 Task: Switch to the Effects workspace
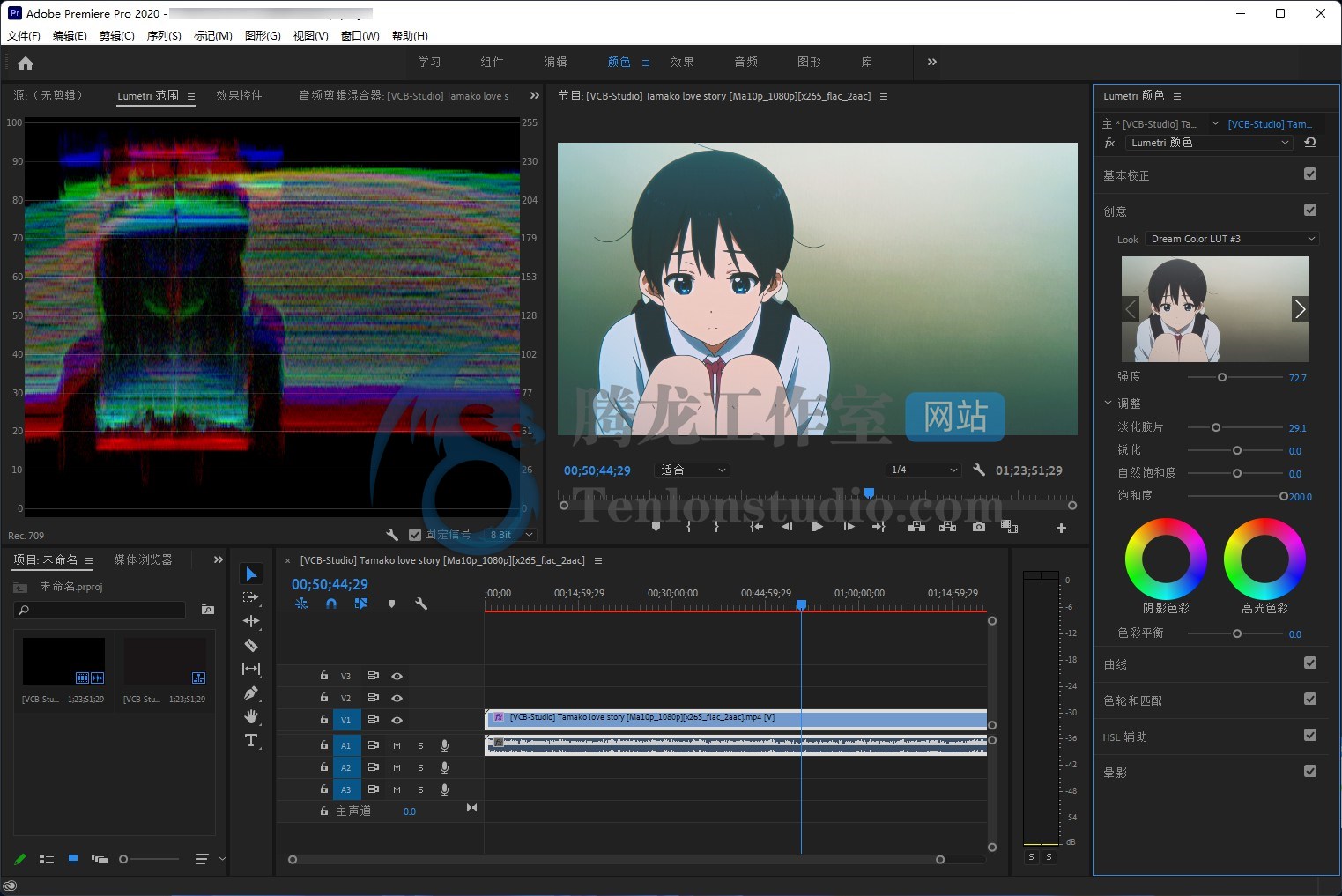click(x=682, y=62)
